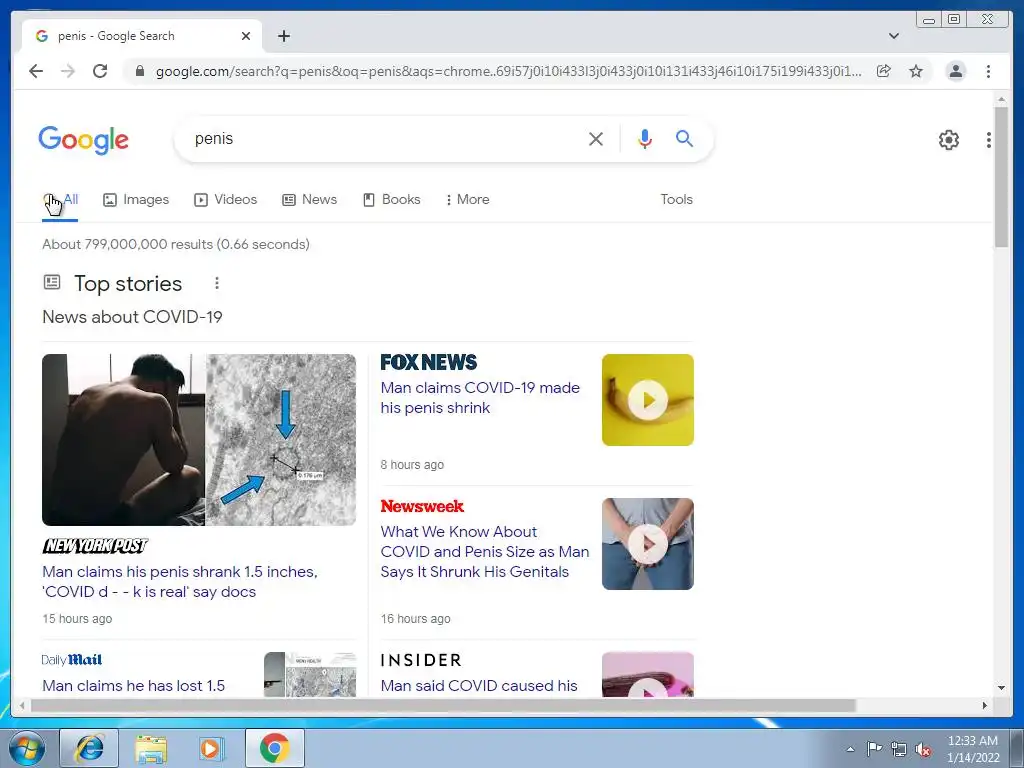
Task: Click the vertical scrollbar thumb
Action: click(1001, 178)
